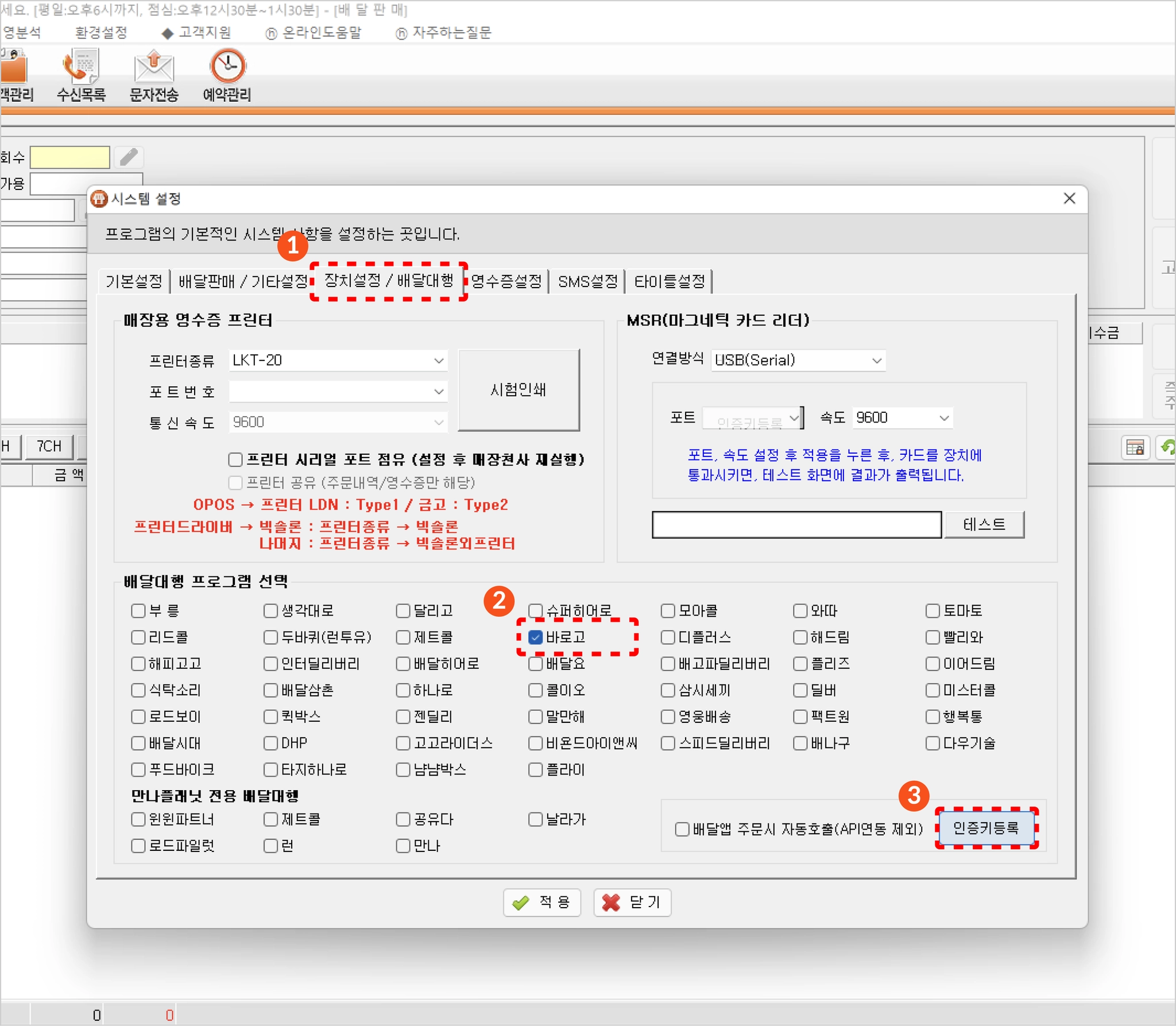Click the 닫기 button with red X
This screenshot has width=1176, height=1026.
coord(632,902)
